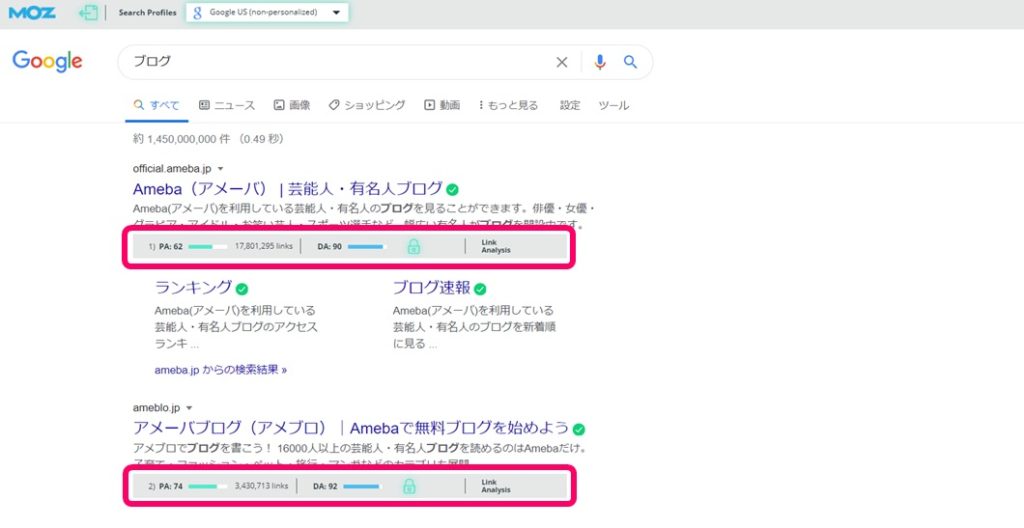Click the official.ameba.jp URL text
Image resolution: width=1024 pixels, height=528 pixels.
click(172, 169)
